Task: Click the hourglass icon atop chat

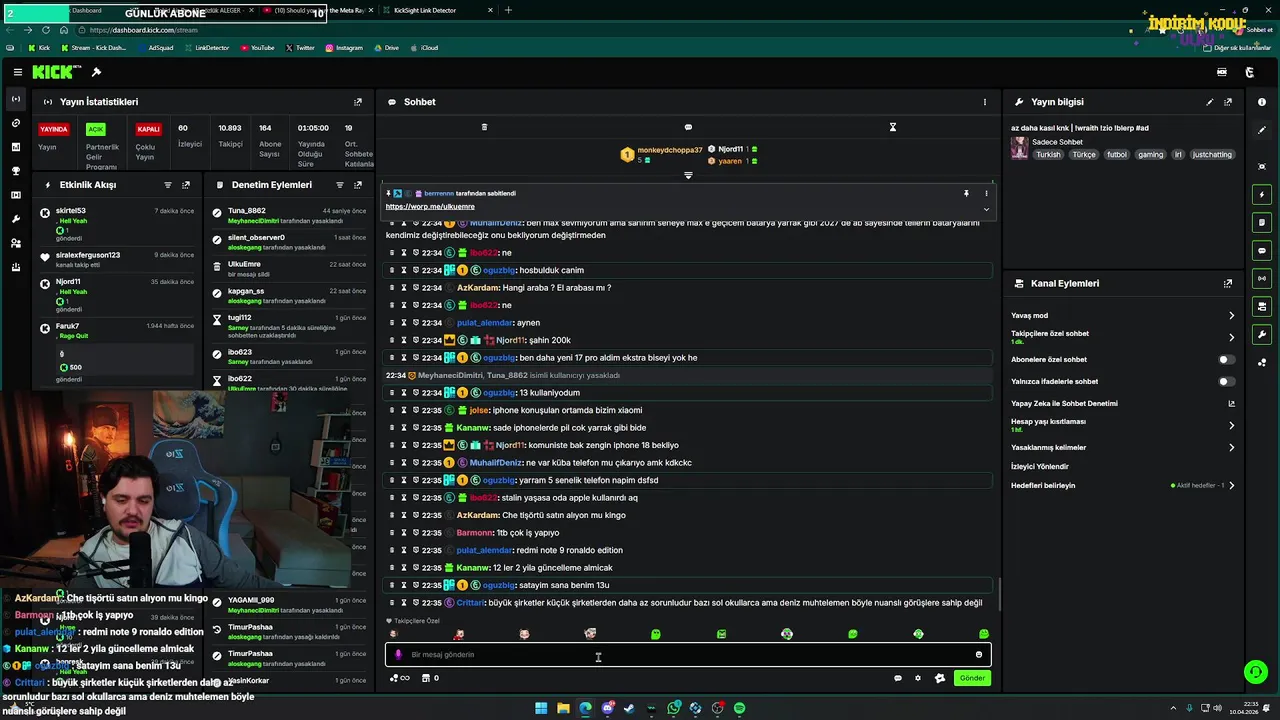Action: [x=893, y=127]
